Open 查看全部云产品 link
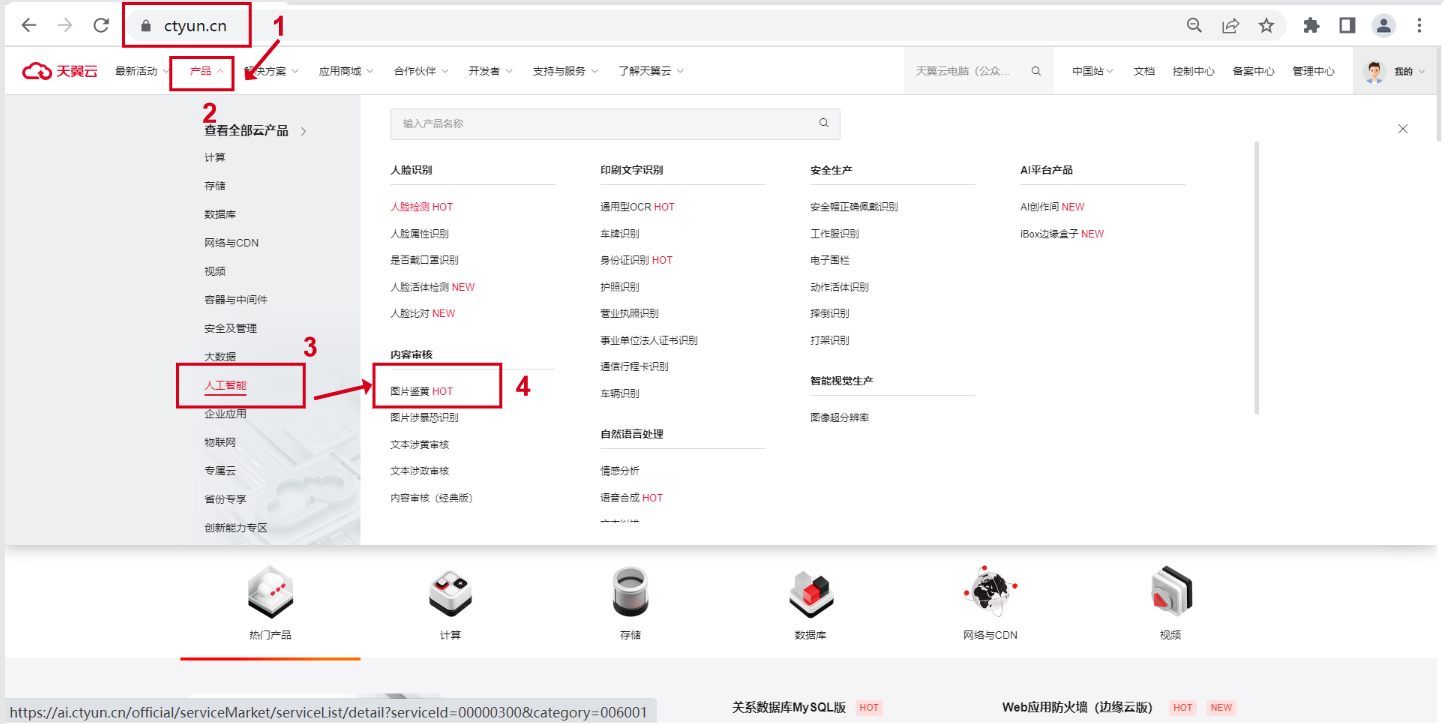Viewport: 1444px width, 724px height. pos(255,130)
